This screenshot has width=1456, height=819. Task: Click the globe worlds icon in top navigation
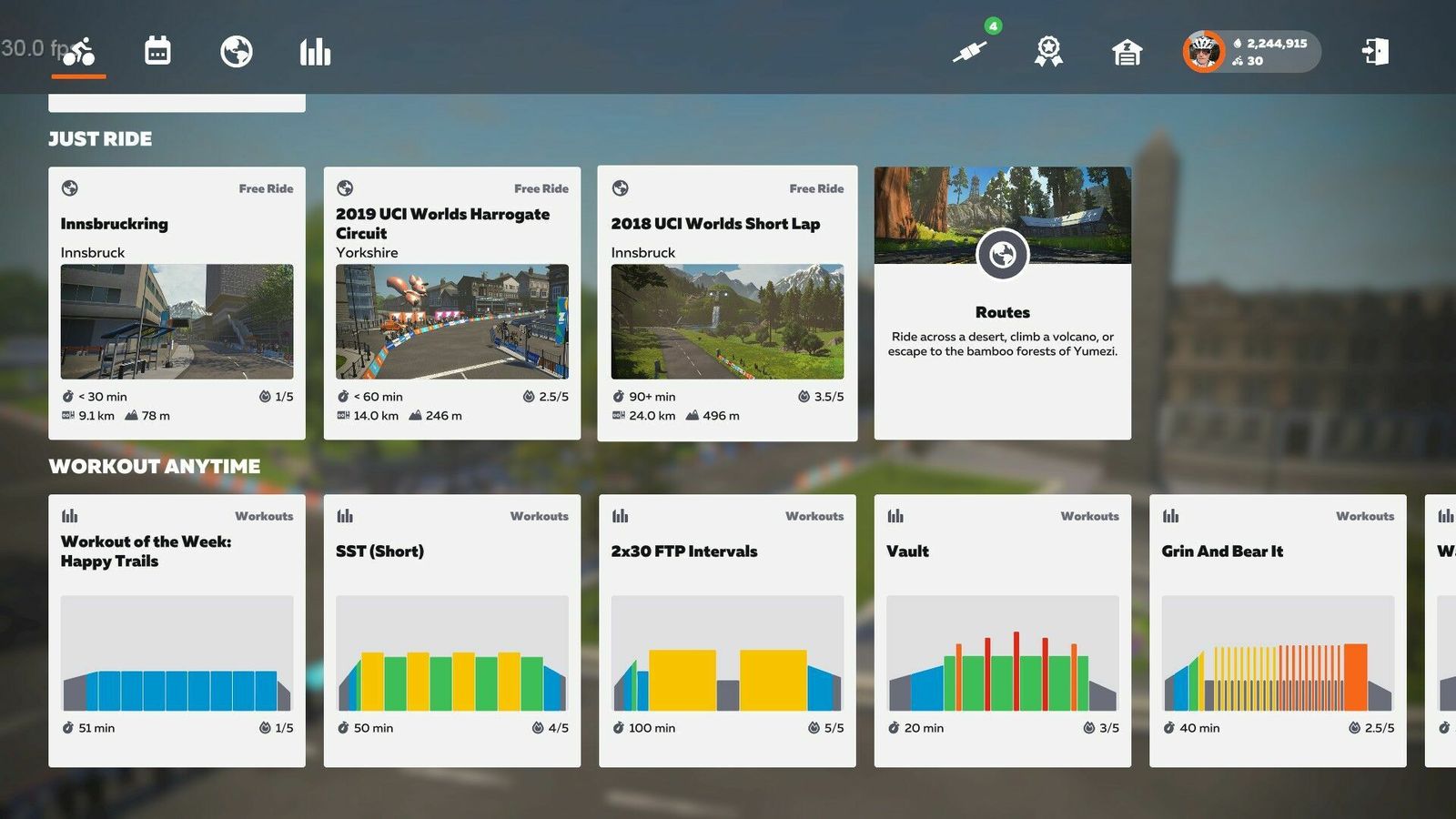click(x=237, y=51)
